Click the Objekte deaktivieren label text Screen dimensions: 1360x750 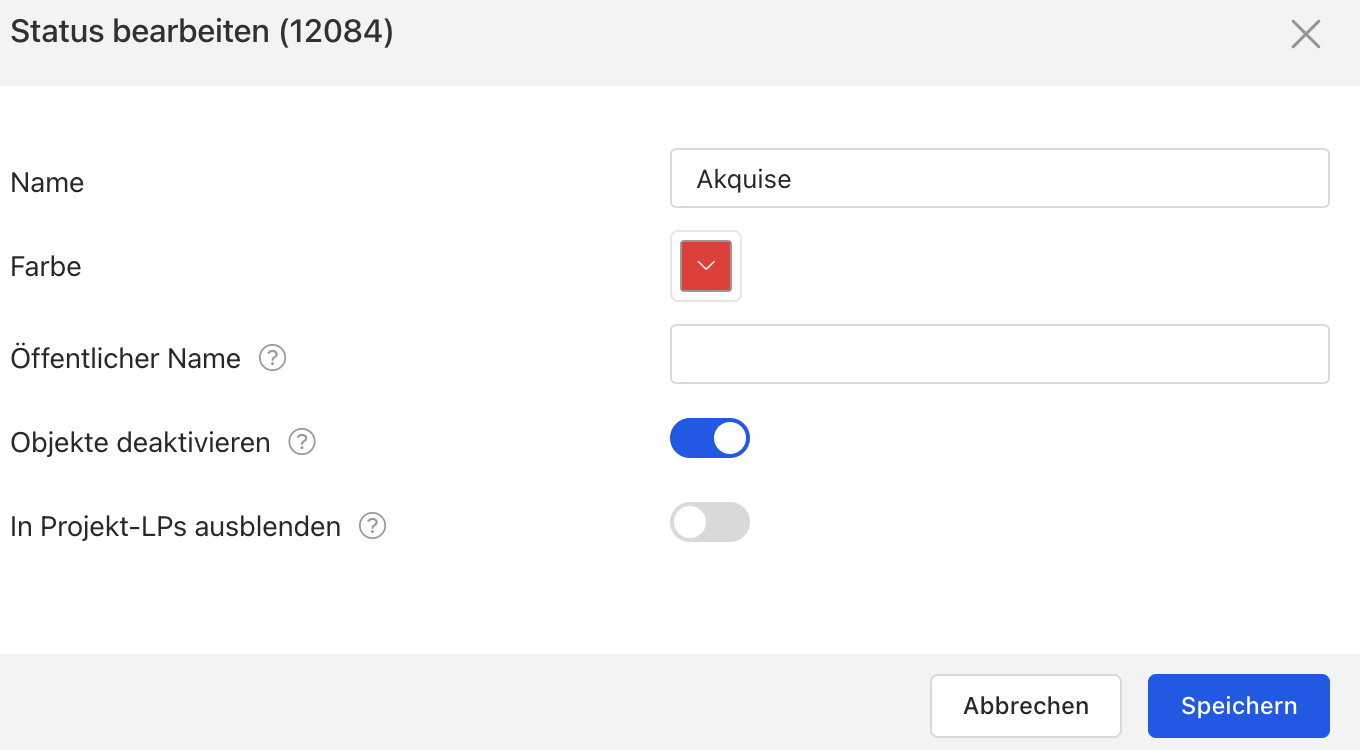click(x=140, y=442)
